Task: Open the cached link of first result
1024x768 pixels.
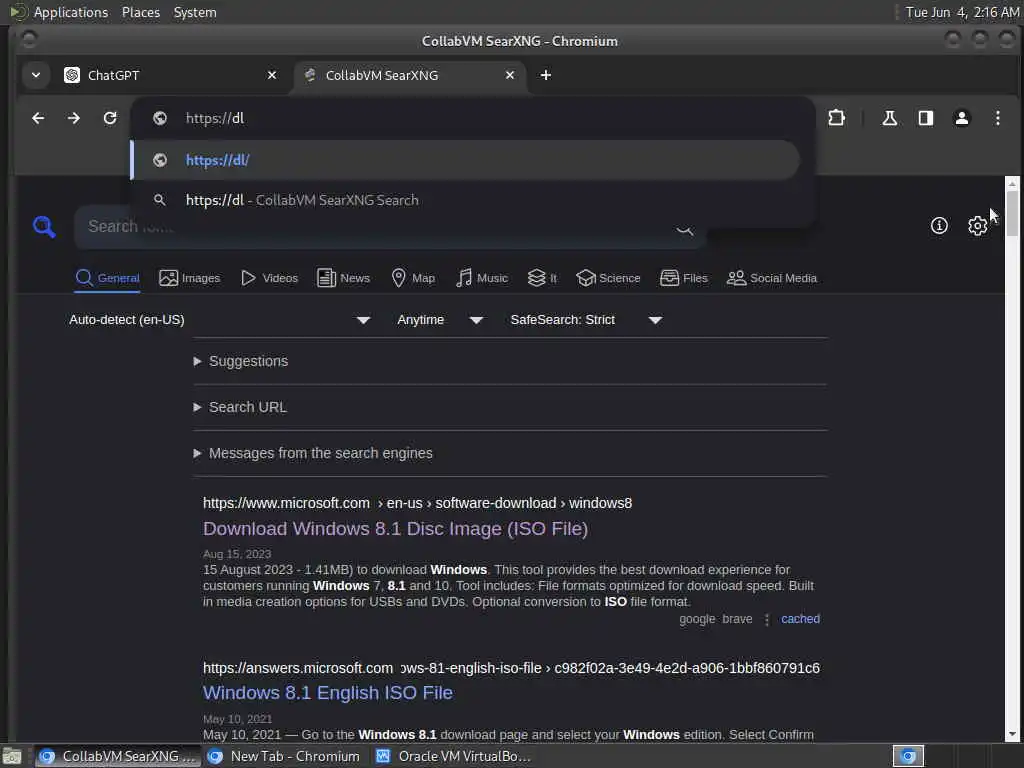Action: coord(800,619)
